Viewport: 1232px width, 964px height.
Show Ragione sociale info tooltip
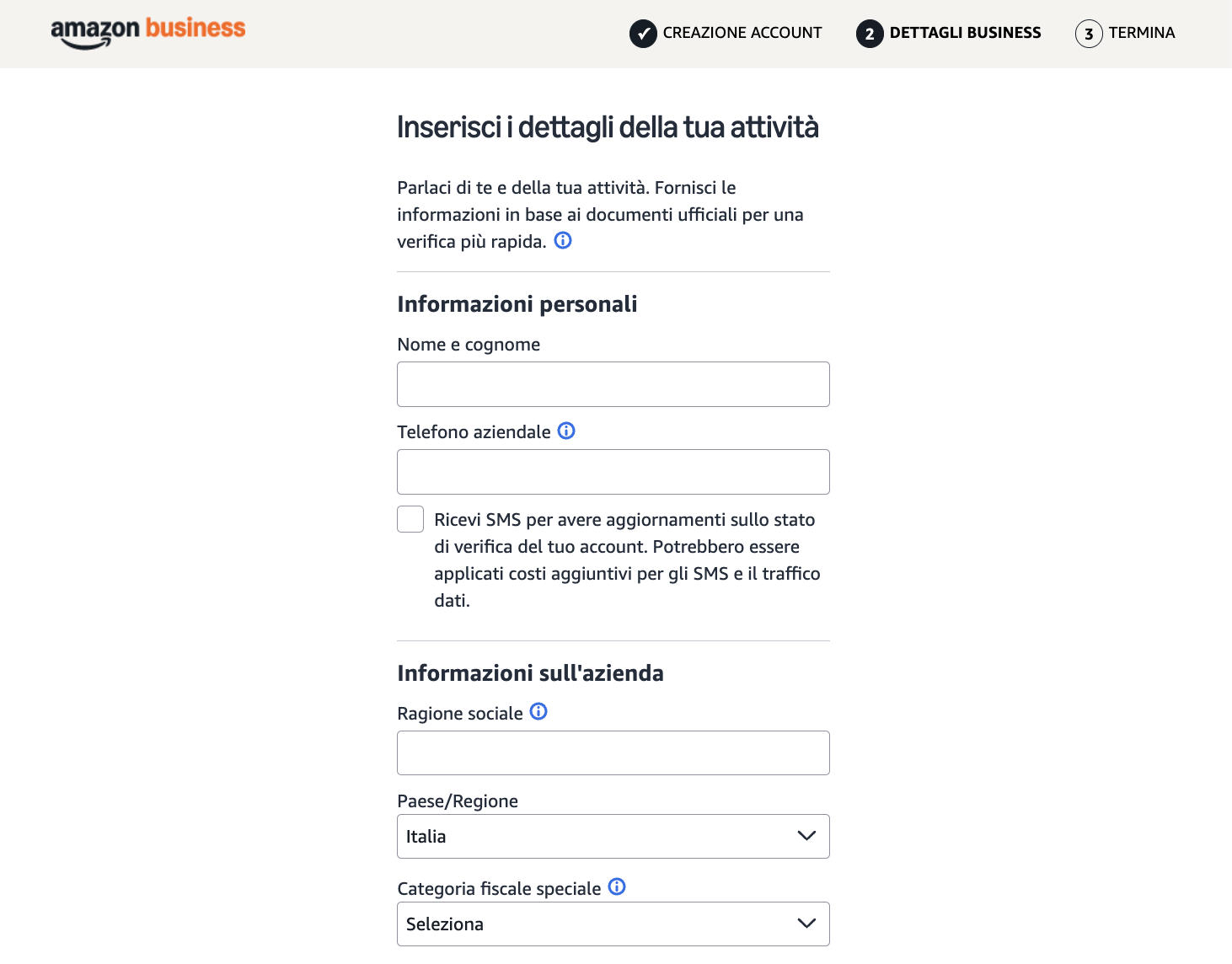pyautogui.click(x=538, y=712)
